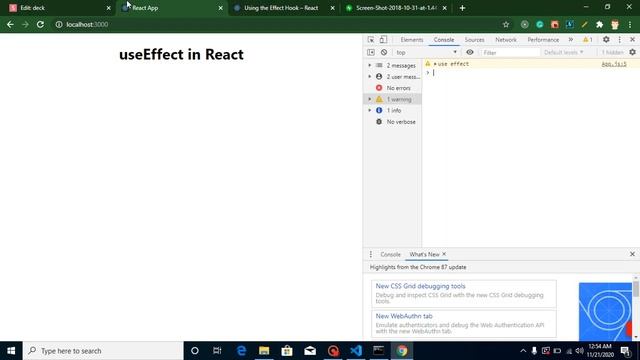The width and height of the screenshot is (640, 360).
Task: Open Task View on the taskbar
Action: (217, 351)
